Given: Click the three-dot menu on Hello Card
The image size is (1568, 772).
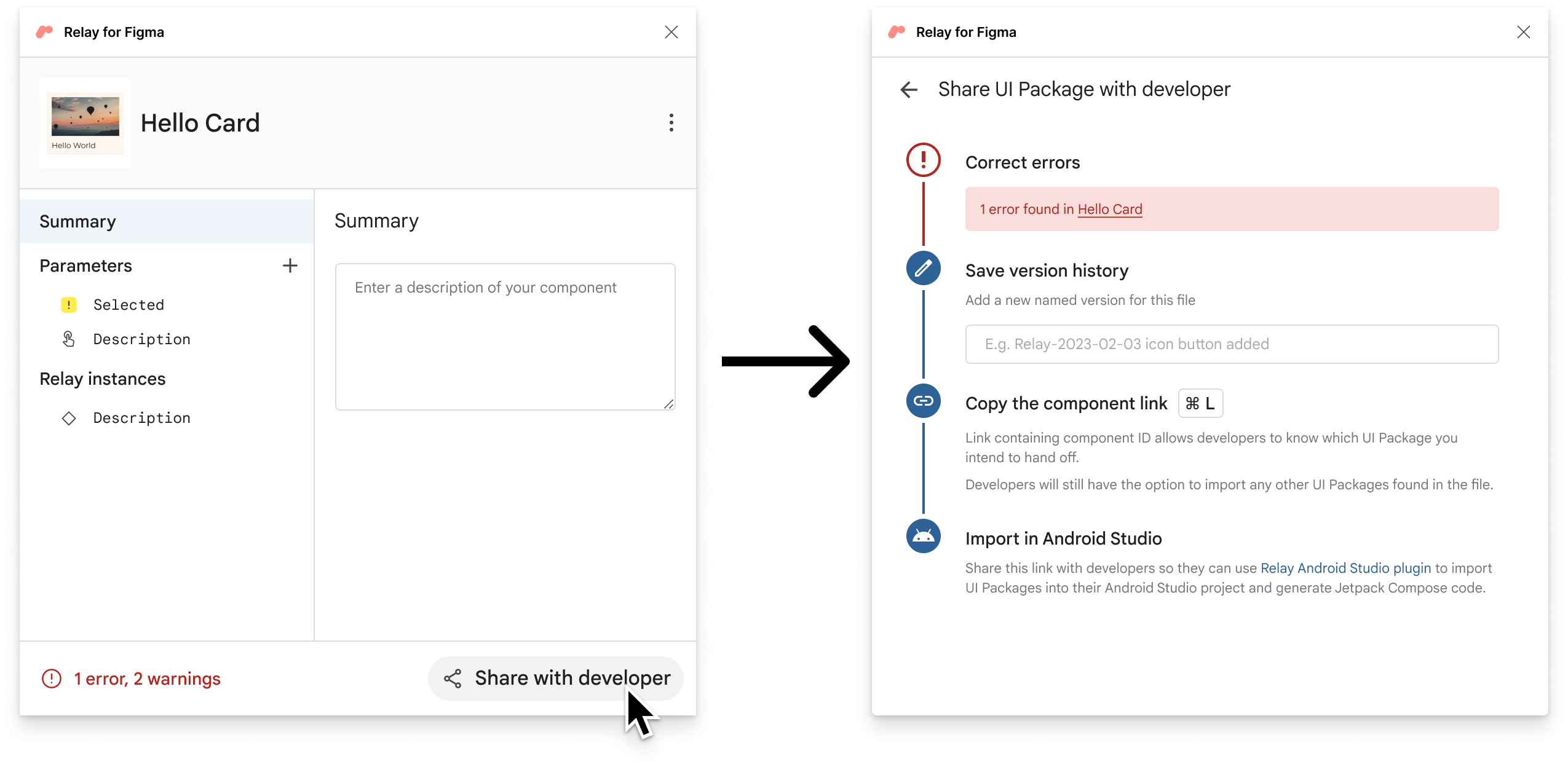Looking at the screenshot, I should 671,122.
